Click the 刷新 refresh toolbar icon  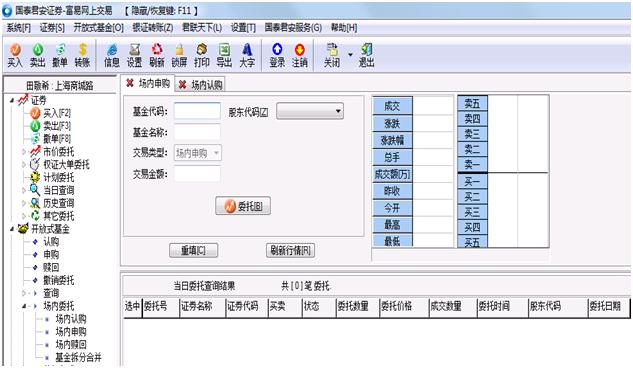157,55
